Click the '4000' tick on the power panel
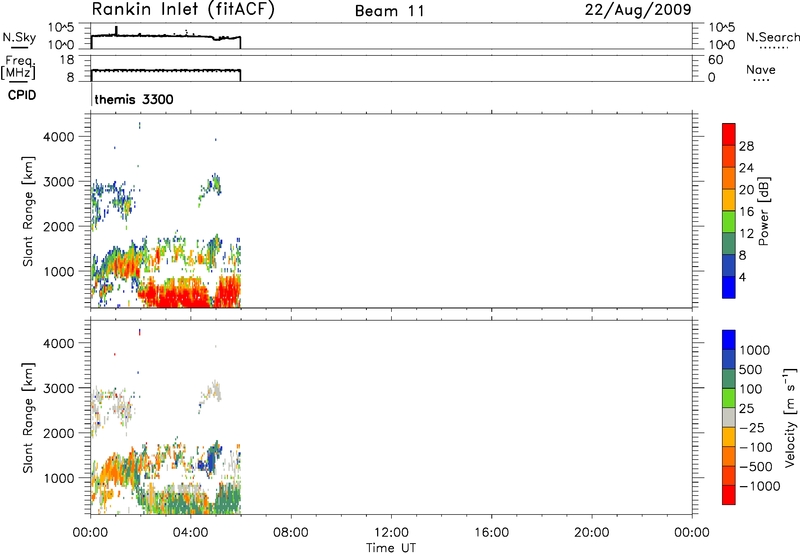Screen dimensions: 800x554 tap(59, 137)
